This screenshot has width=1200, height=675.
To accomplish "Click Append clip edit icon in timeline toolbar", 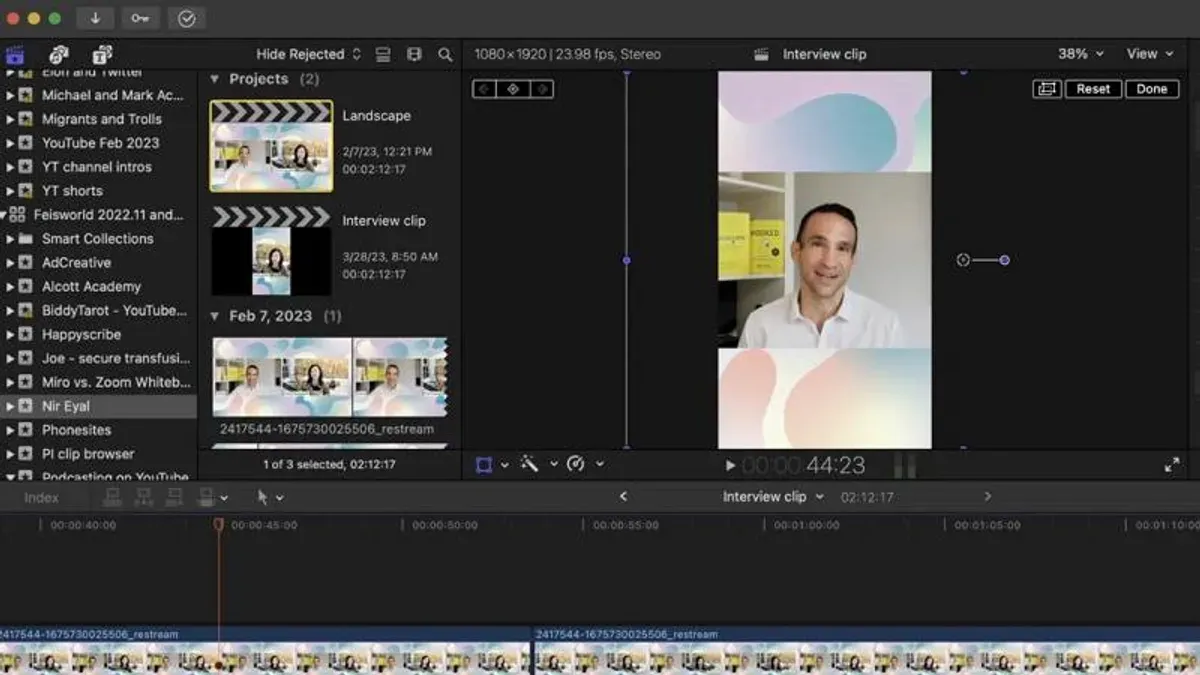I will tap(174, 496).
